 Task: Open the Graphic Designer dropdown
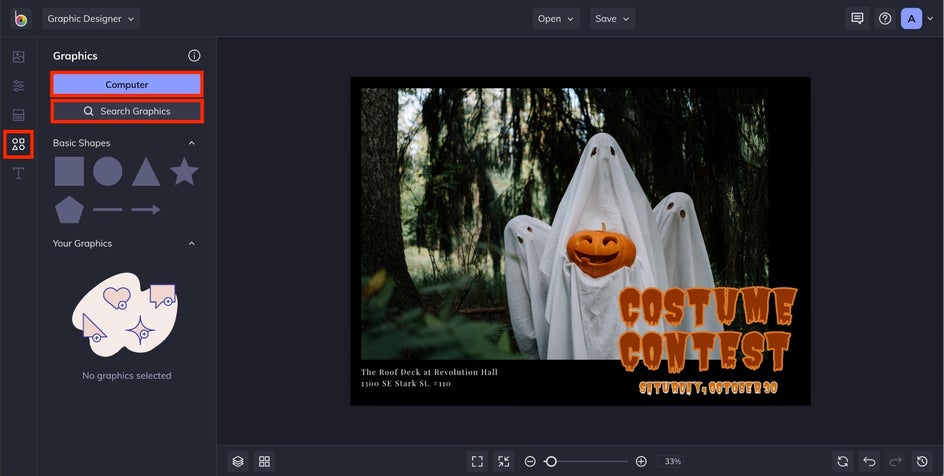point(92,18)
